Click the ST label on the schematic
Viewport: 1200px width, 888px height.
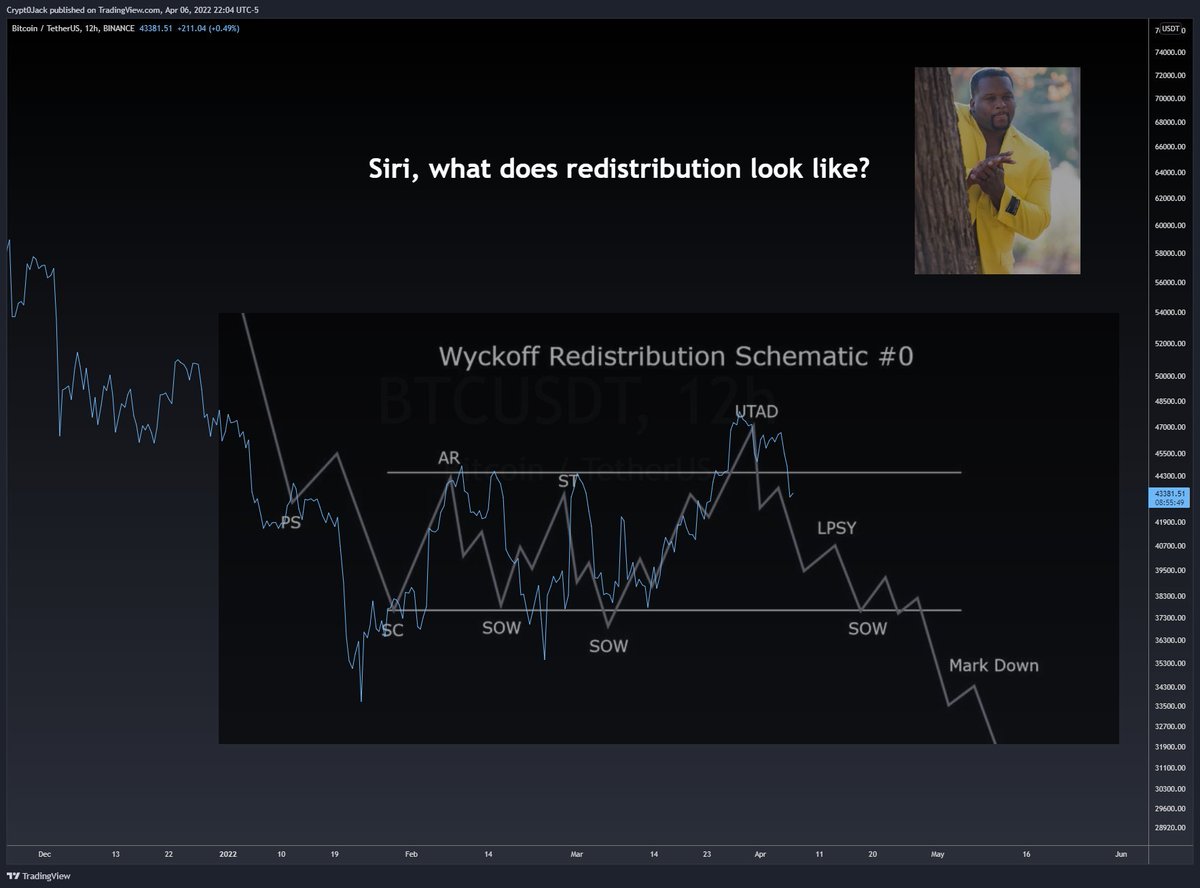click(x=569, y=481)
